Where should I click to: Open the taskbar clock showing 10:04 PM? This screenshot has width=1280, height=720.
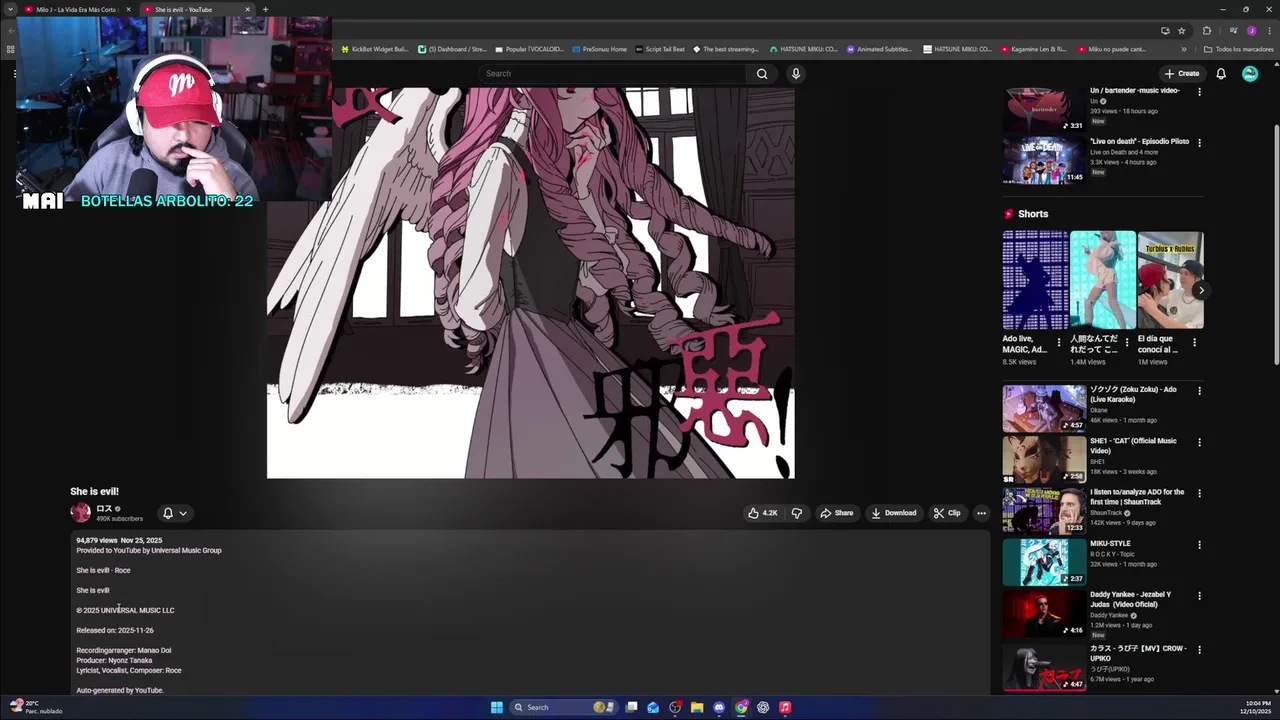(1257, 707)
